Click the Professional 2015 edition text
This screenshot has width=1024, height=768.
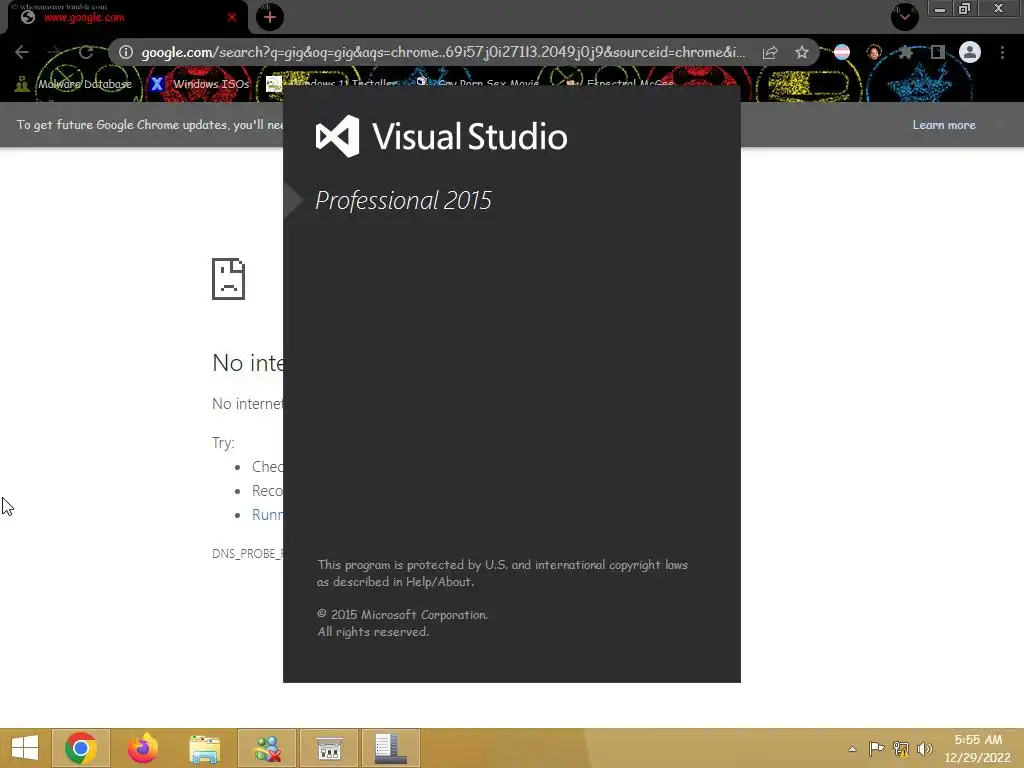click(x=403, y=200)
